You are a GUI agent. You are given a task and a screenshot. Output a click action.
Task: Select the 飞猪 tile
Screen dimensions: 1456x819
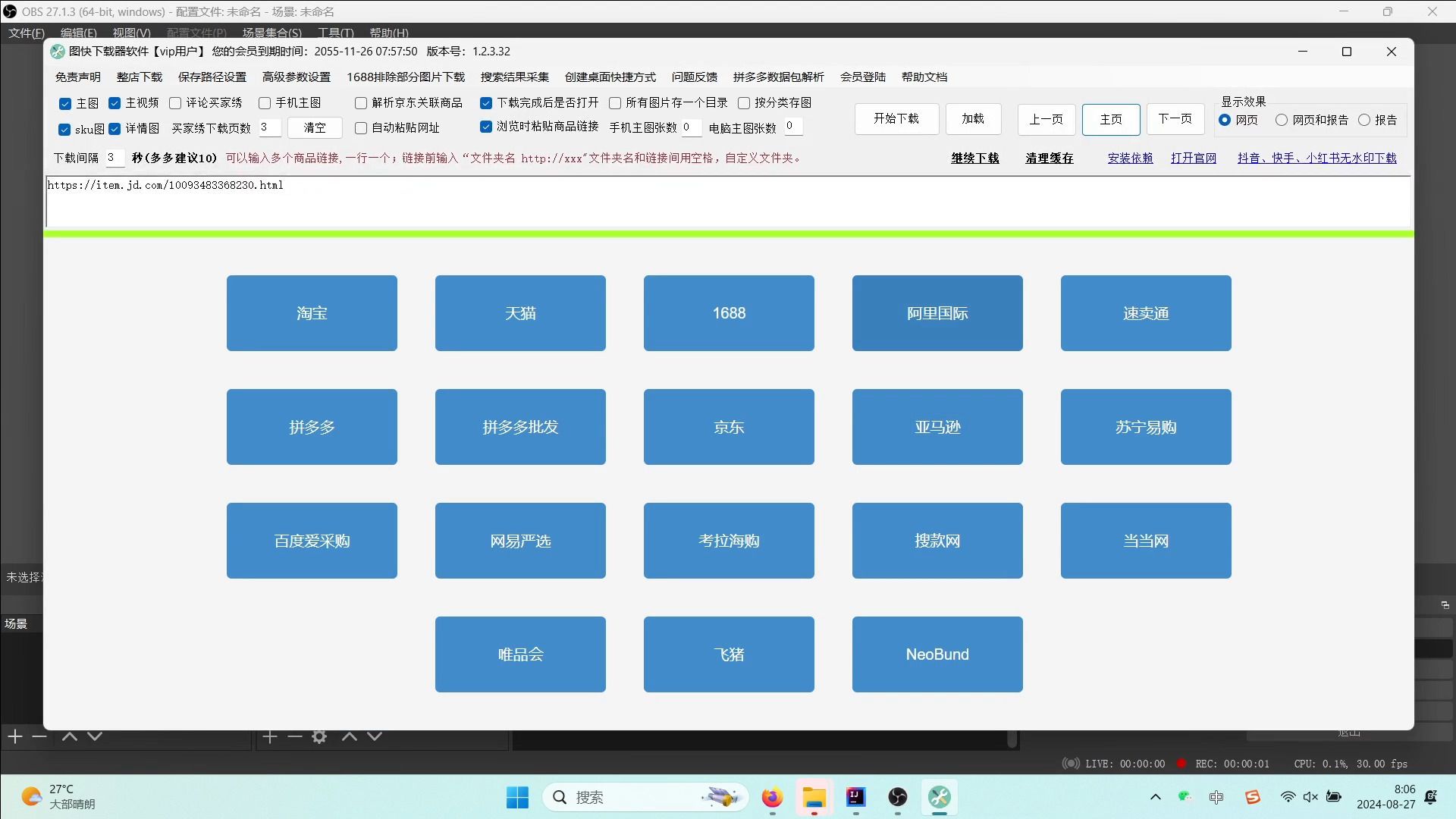tap(729, 654)
